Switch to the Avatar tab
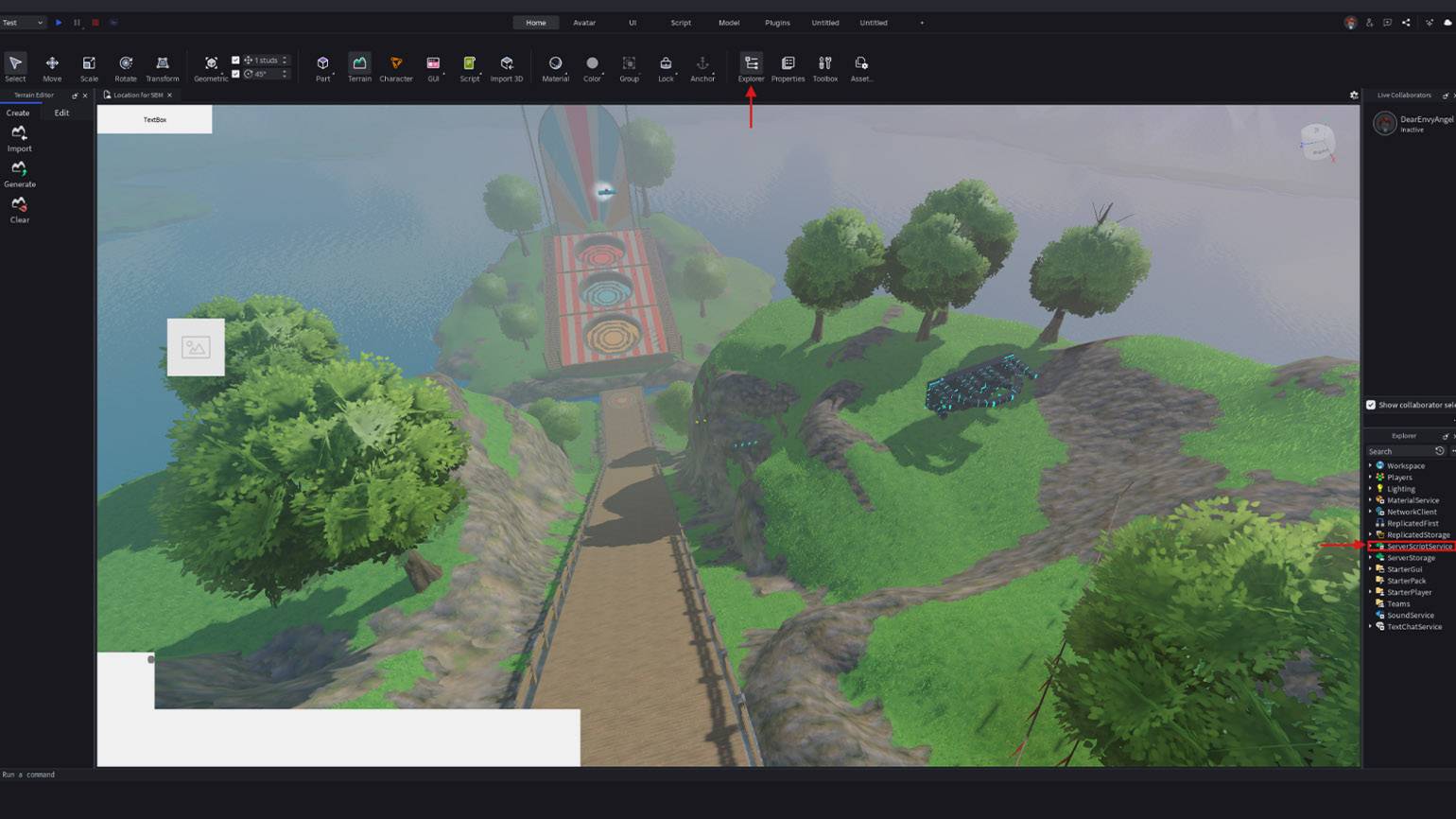This screenshot has height=819, width=1456. (x=584, y=23)
